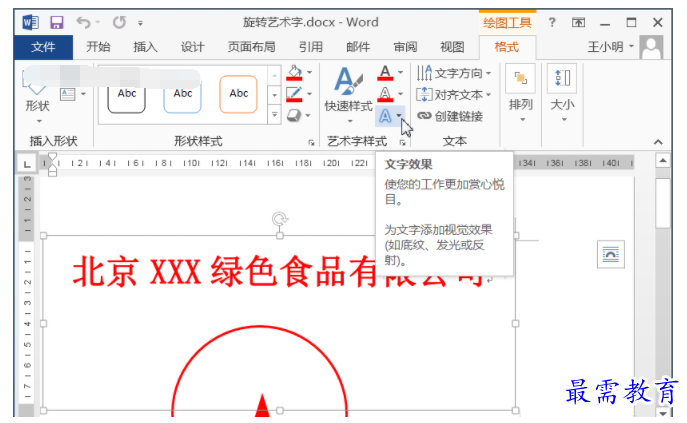Click the text outline A icon
687x423 pixels.
(385, 94)
